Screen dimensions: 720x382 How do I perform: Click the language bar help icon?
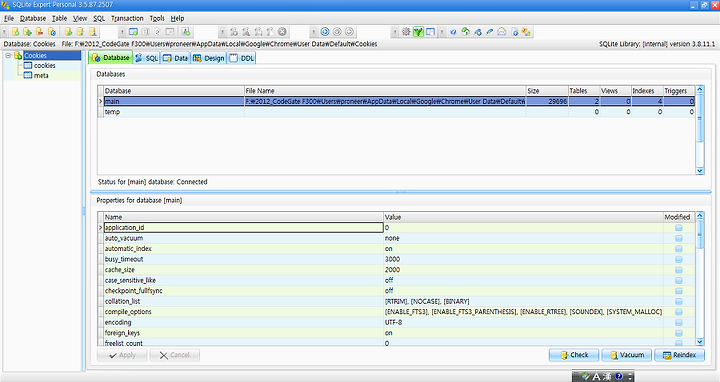point(618,377)
